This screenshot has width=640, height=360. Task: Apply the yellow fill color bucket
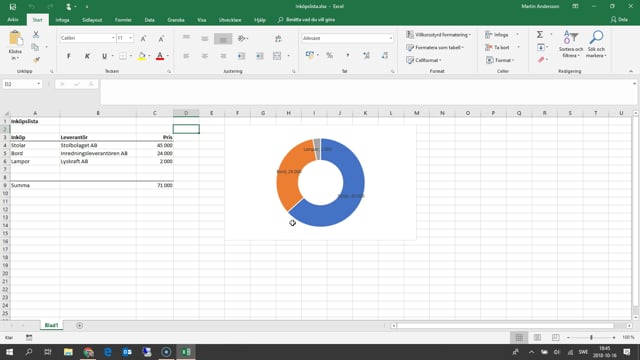[142, 56]
